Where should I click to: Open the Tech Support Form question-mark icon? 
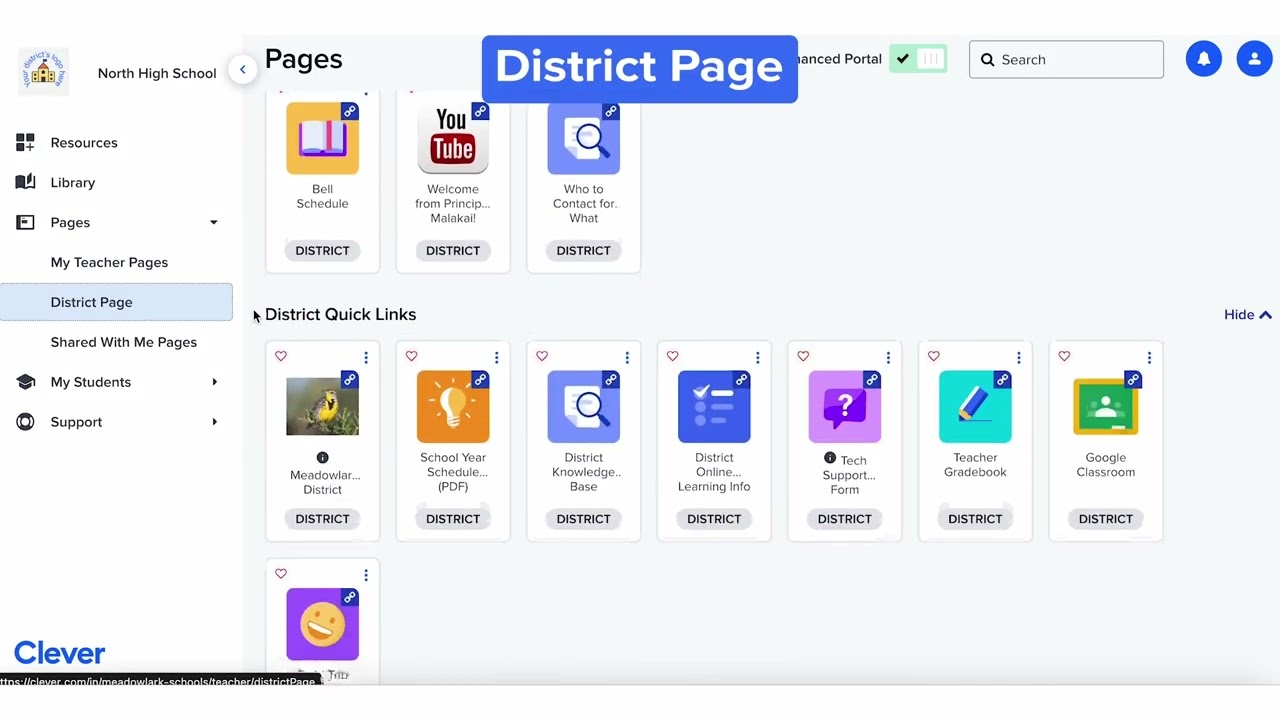[844, 407]
